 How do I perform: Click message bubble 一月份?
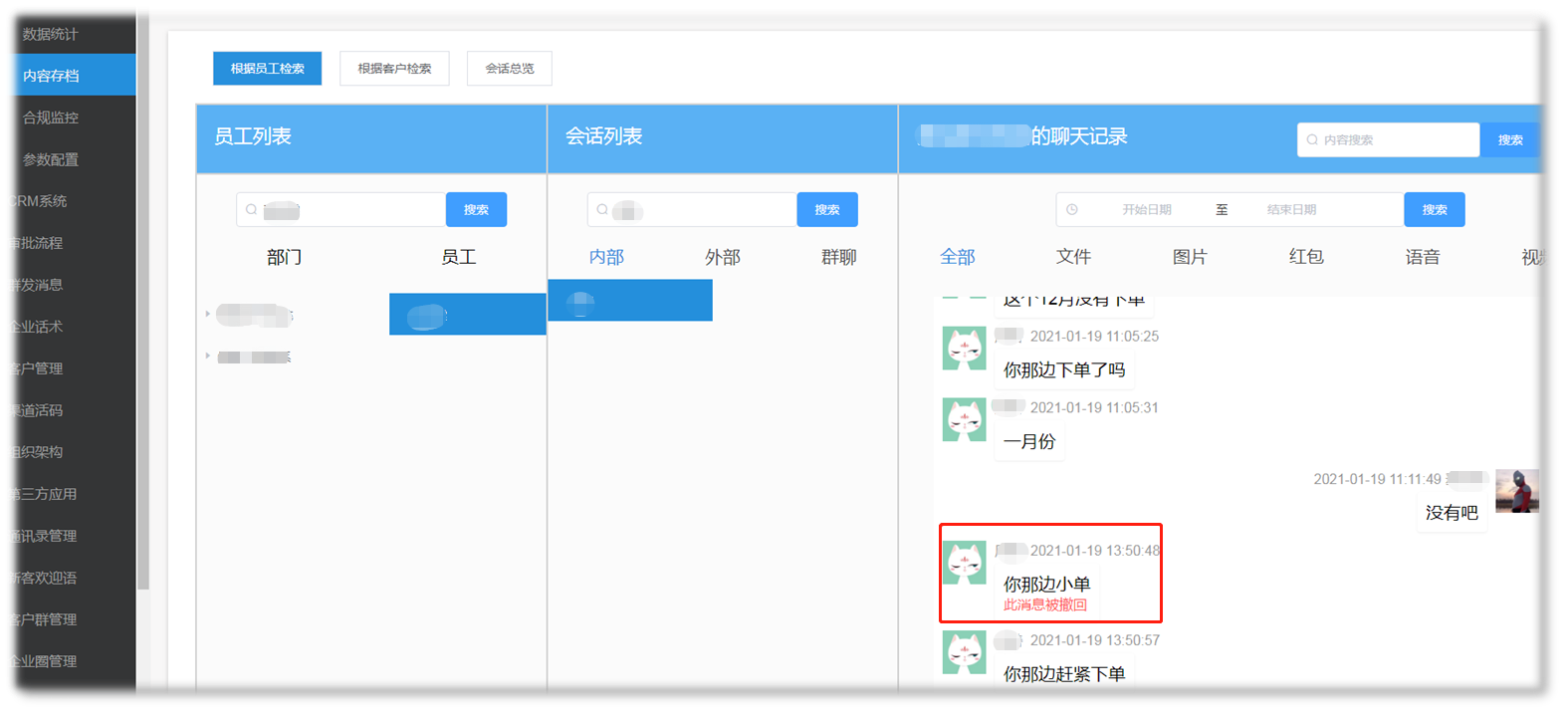1029,442
